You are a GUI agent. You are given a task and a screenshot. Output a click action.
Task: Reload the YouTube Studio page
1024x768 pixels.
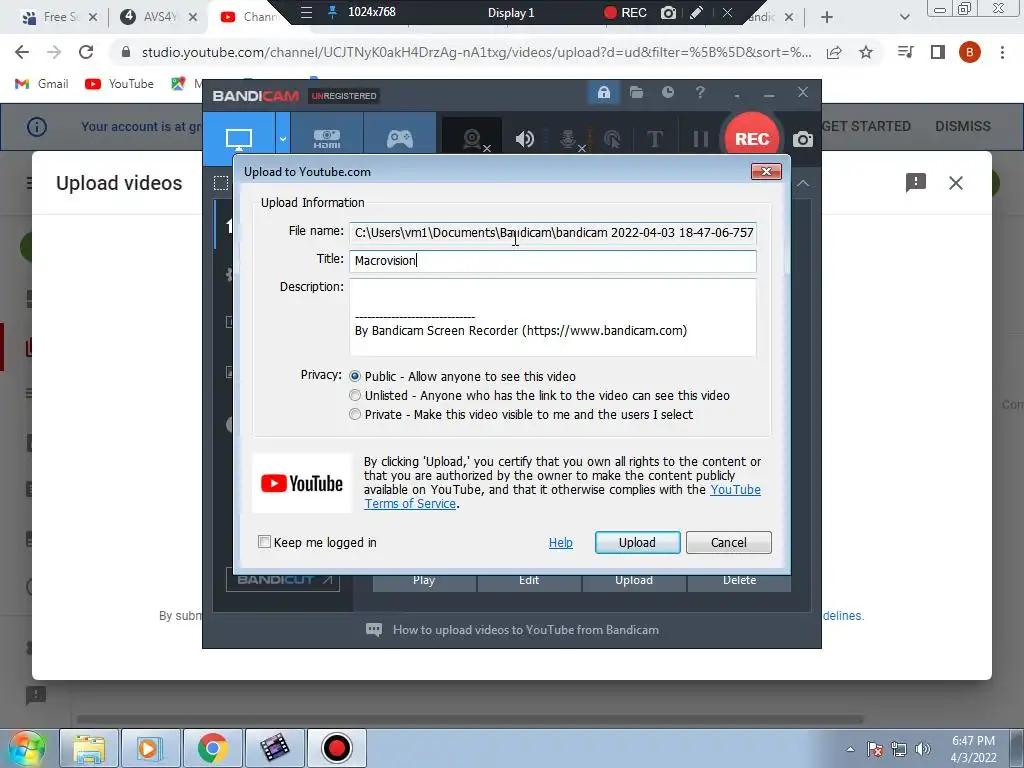tap(86, 52)
